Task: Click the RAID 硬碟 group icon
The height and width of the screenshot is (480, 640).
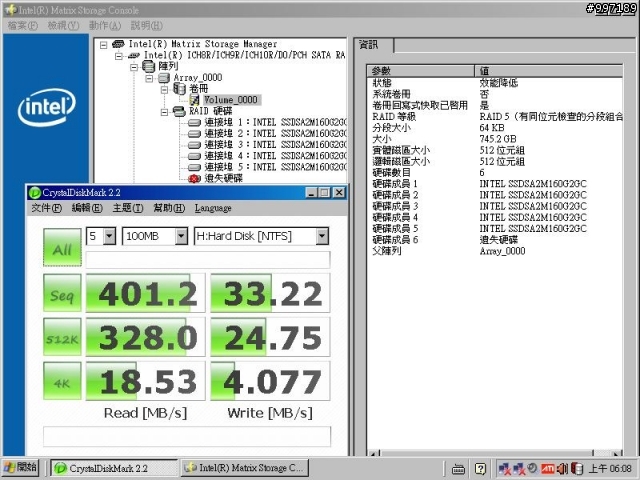Action: tap(180, 111)
